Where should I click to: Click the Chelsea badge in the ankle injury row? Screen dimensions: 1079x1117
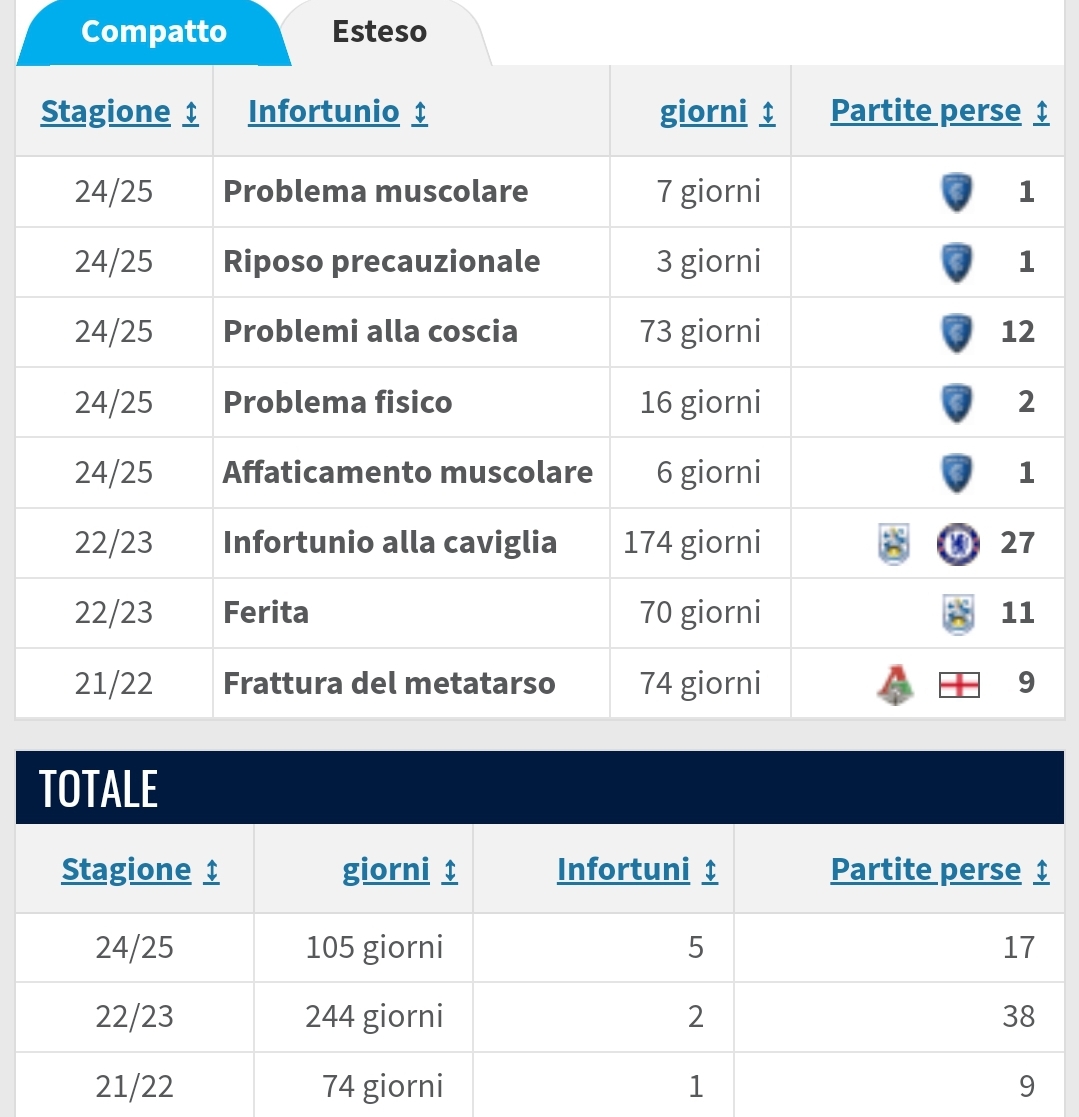pyautogui.click(x=956, y=543)
